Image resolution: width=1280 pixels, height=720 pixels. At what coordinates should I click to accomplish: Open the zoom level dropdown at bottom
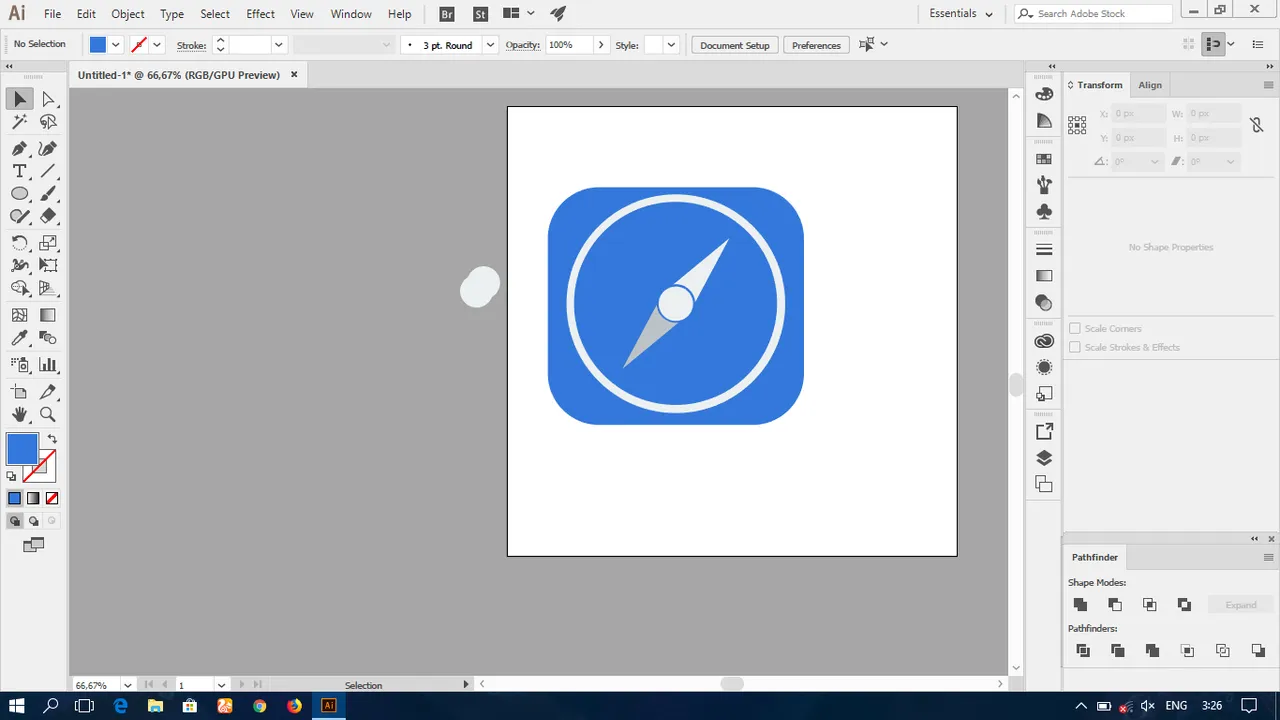click(x=129, y=685)
